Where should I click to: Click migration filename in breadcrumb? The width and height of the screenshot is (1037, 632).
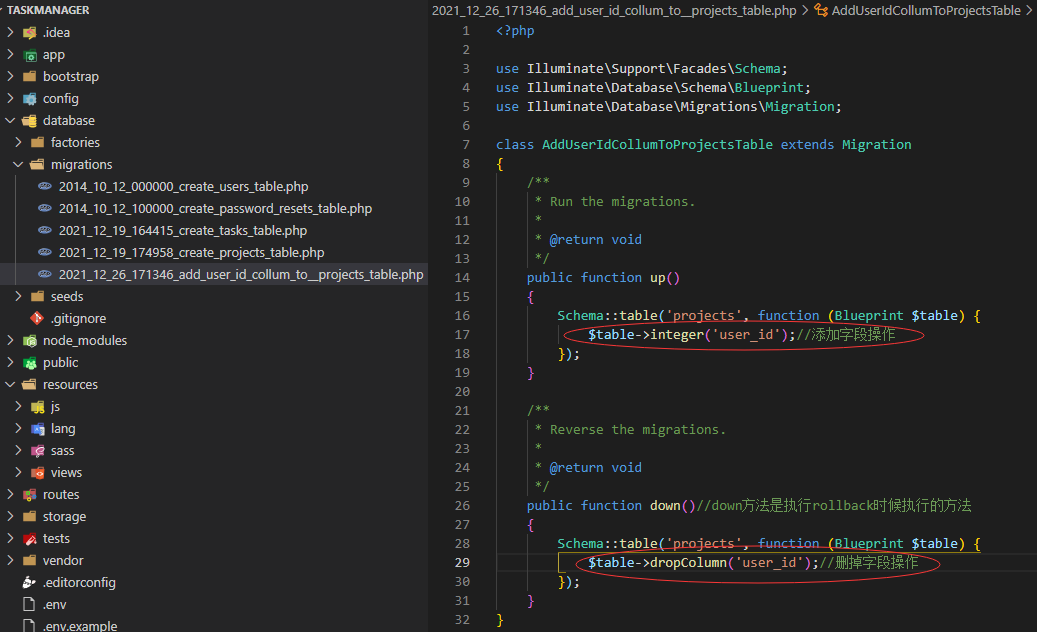[614, 11]
